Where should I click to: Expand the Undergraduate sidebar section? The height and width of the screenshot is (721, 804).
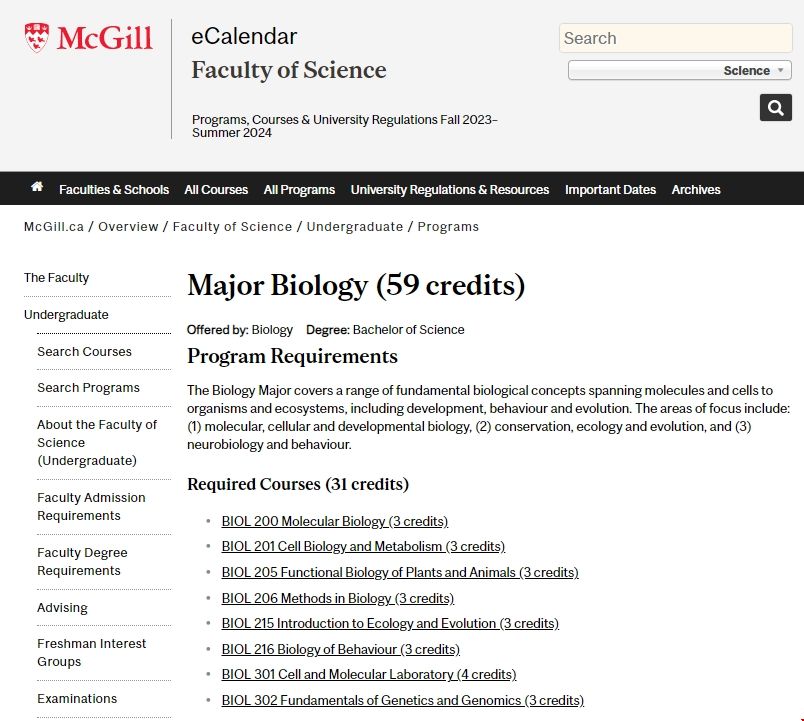66,315
